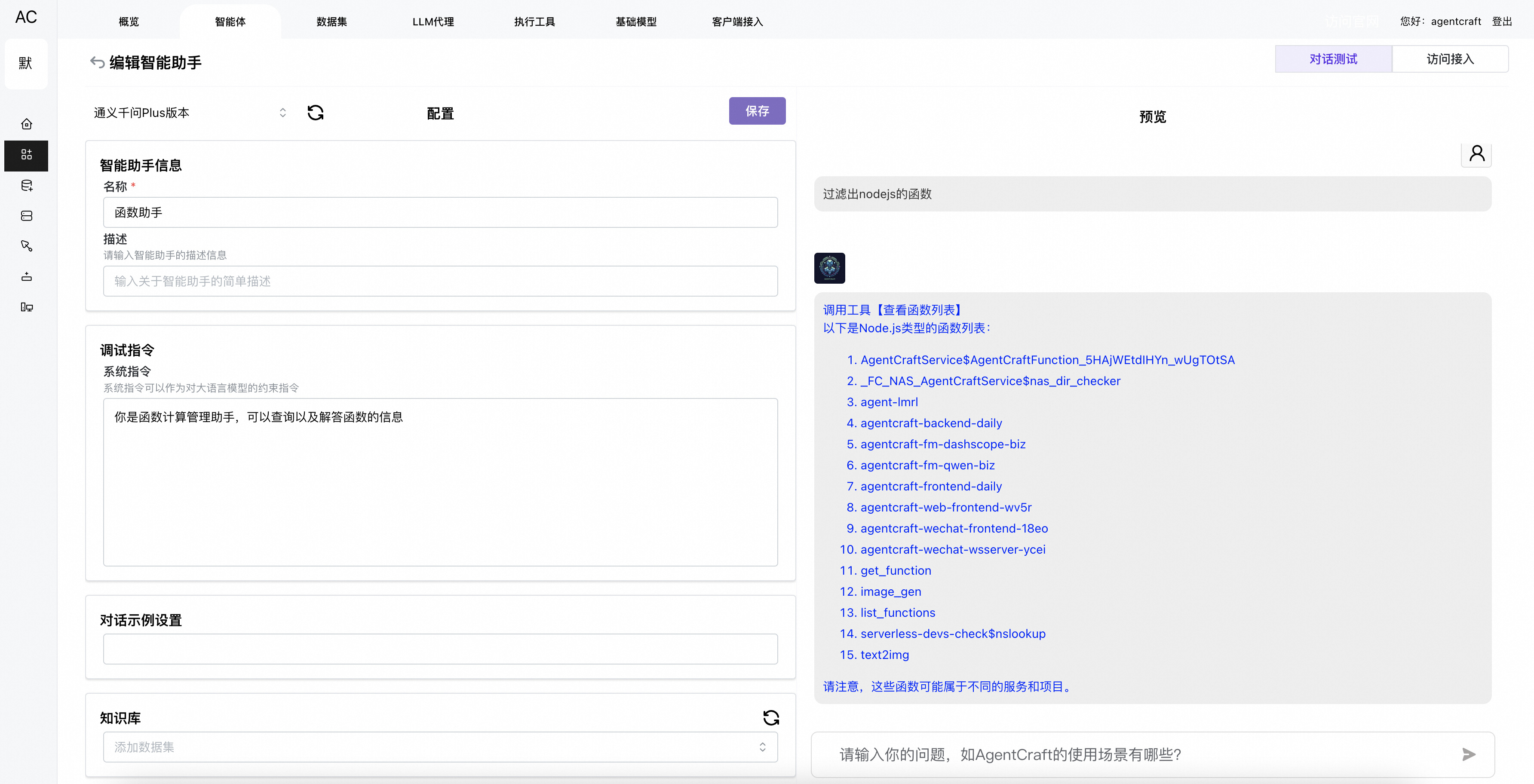This screenshot has height=784, width=1534.
Task: Select the 智能体 tab
Action: (230, 22)
